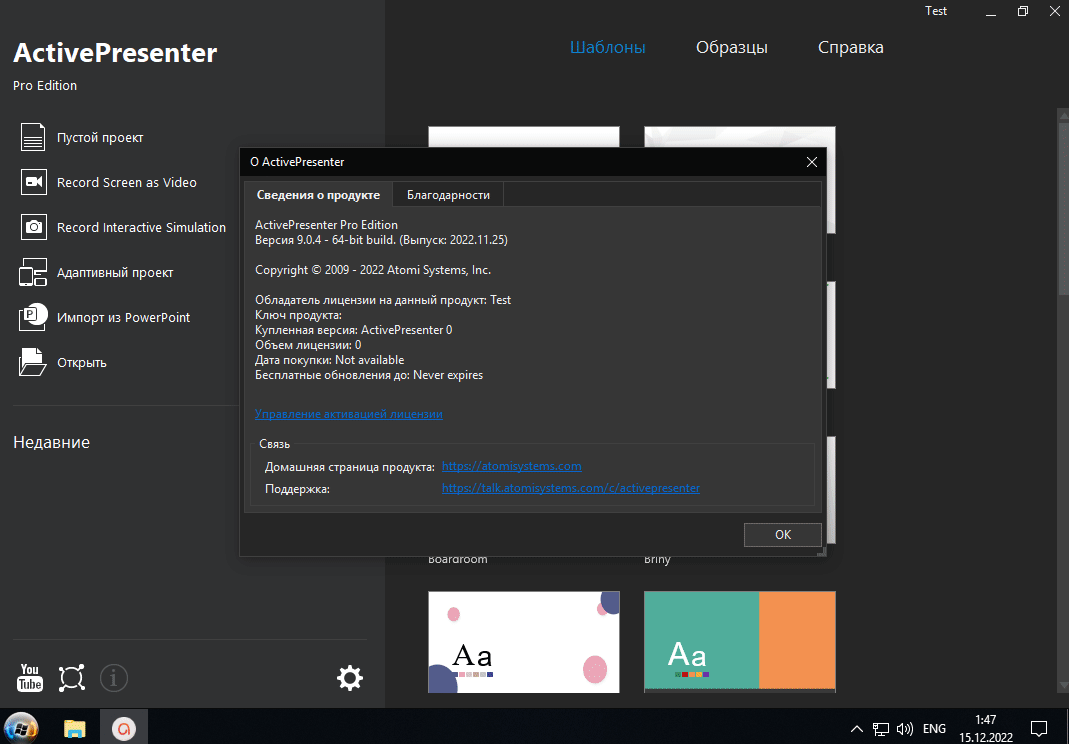Open the Справка tab
The height and width of the screenshot is (744, 1069).
[851, 47]
